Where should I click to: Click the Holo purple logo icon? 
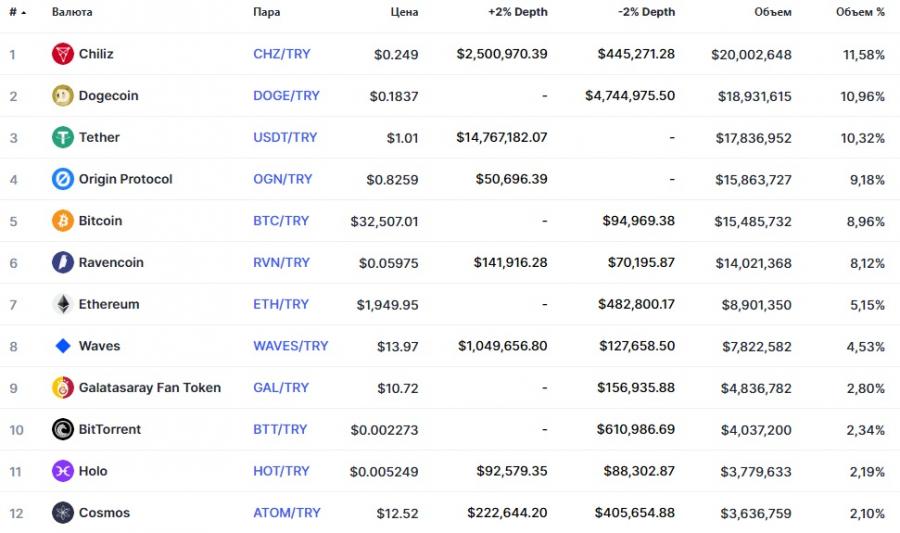[63, 471]
